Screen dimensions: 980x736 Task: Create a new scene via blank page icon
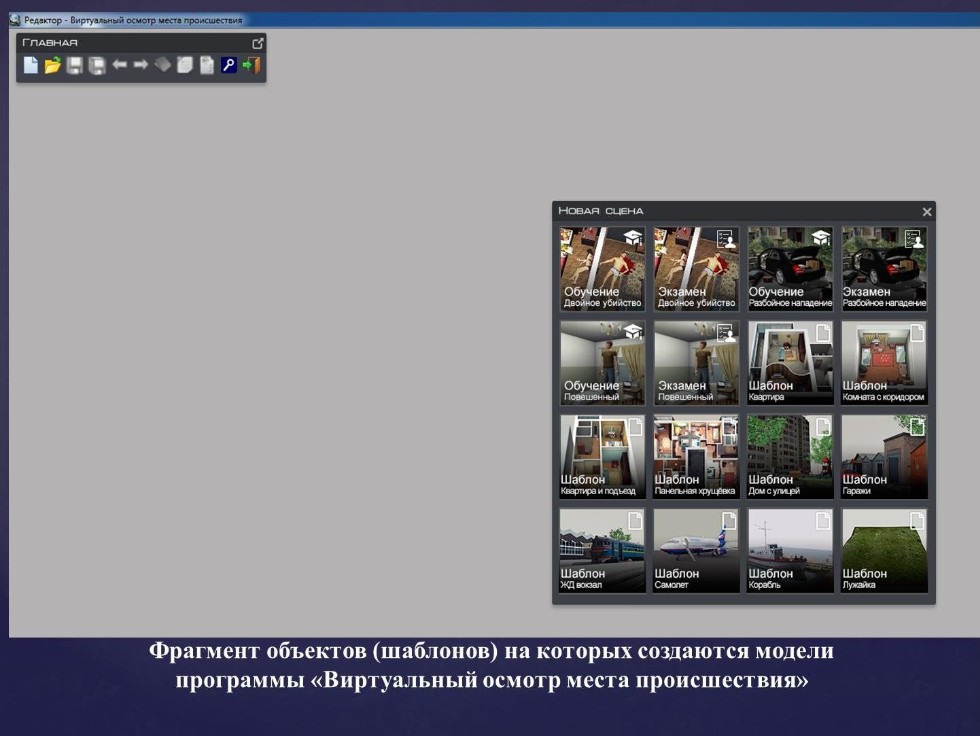(x=31, y=64)
